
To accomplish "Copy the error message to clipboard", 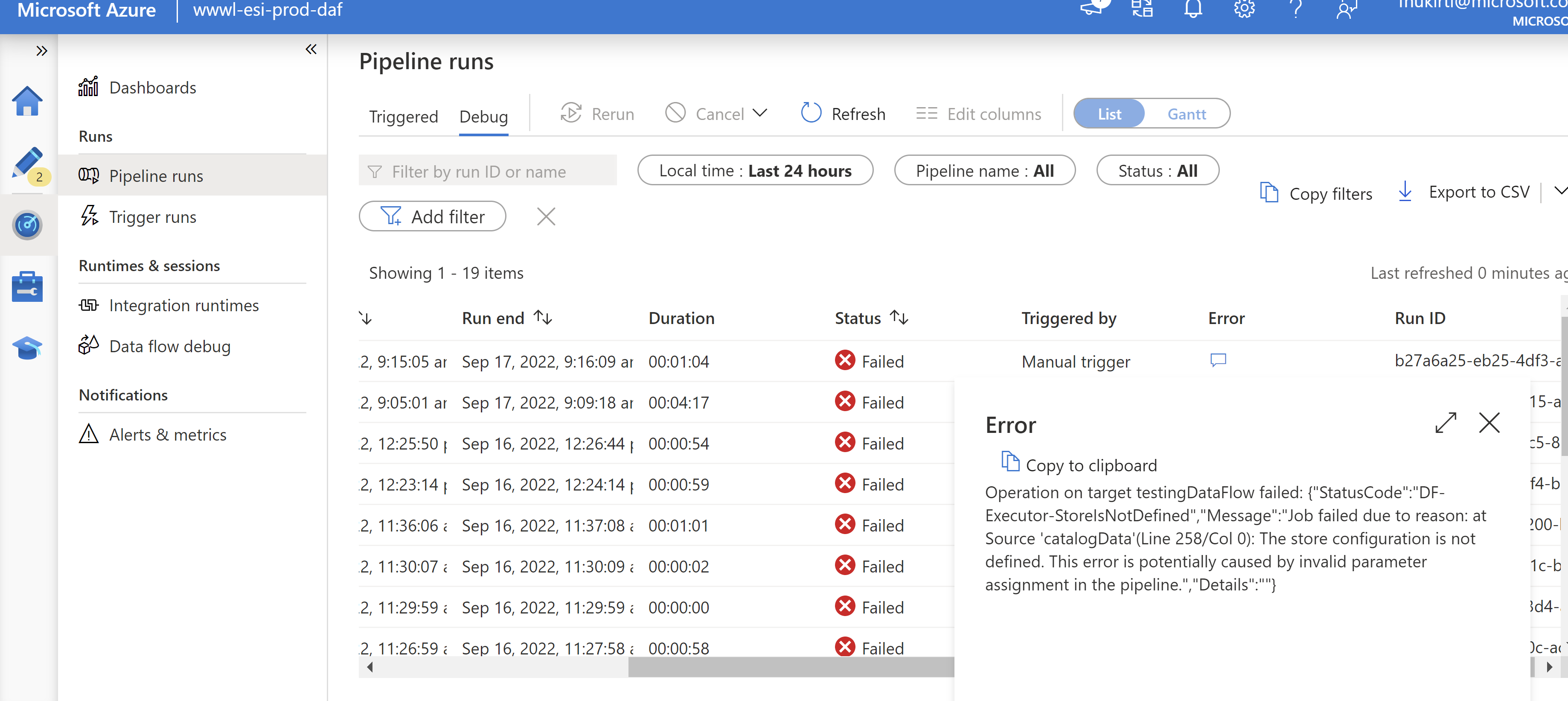I will [x=1078, y=464].
